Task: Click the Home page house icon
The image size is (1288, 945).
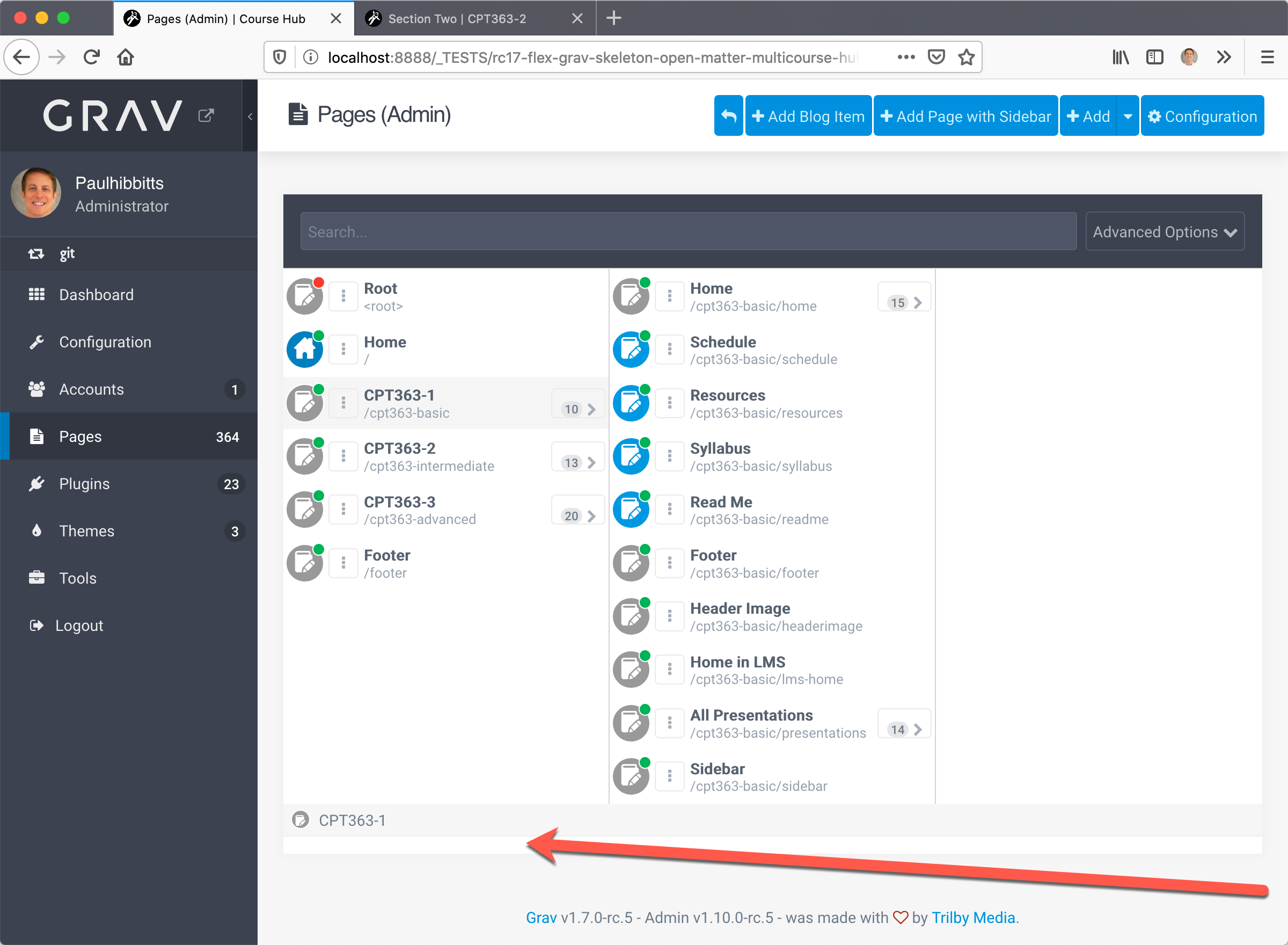Action: click(x=305, y=349)
